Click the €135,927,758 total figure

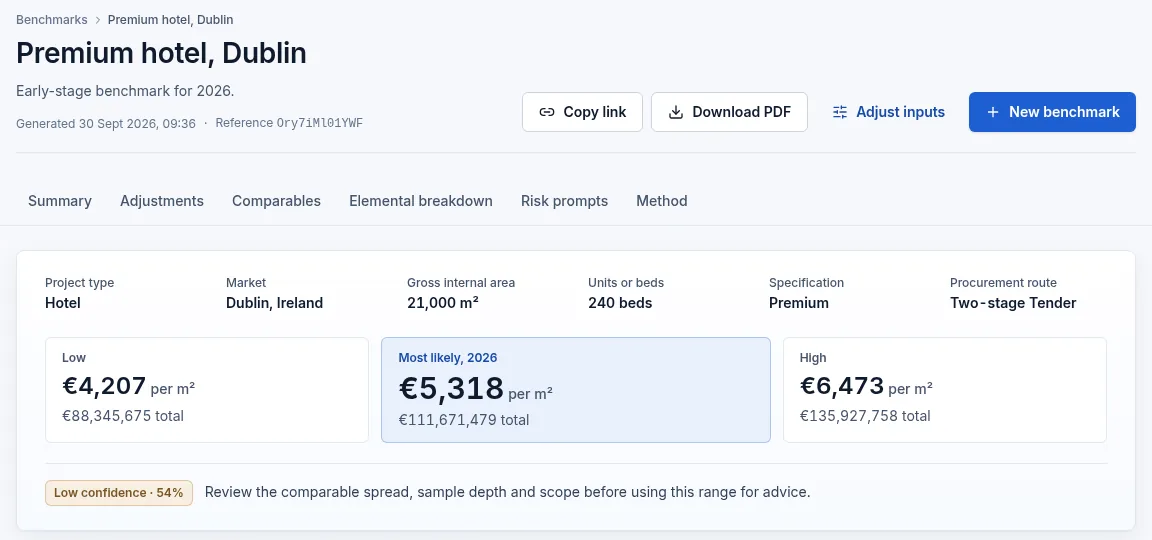[x=865, y=416]
